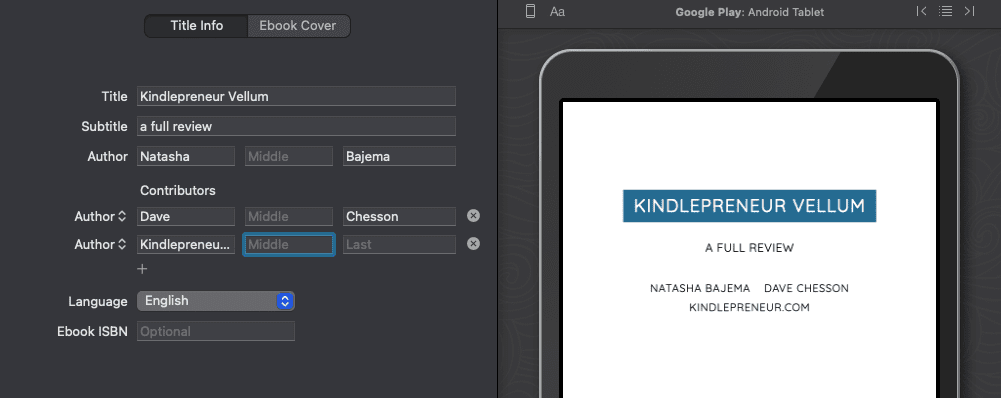Select KINDLEPRENEUR.COM in the preview page

tap(749, 307)
